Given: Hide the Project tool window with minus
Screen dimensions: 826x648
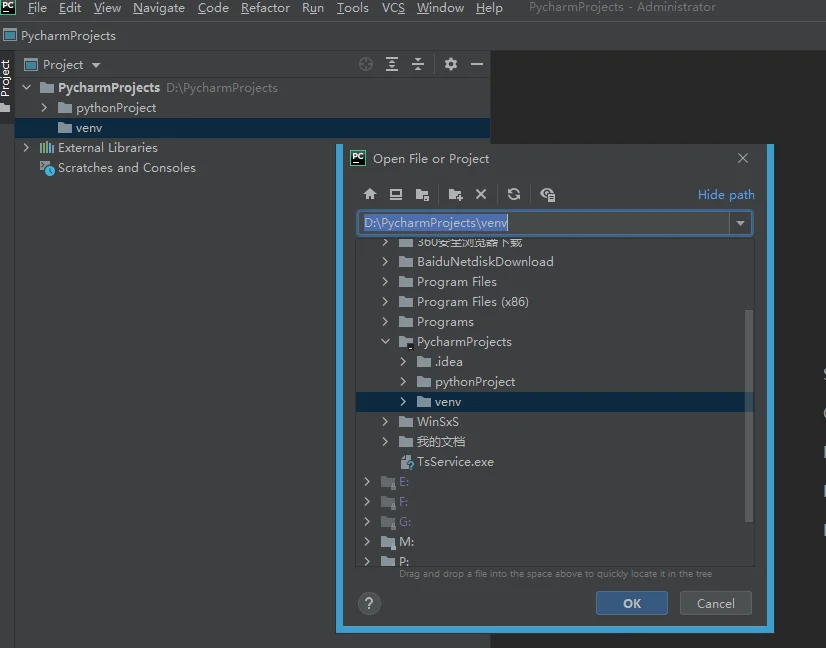Looking at the screenshot, I should pyautogui.click(x=477, y=64).
